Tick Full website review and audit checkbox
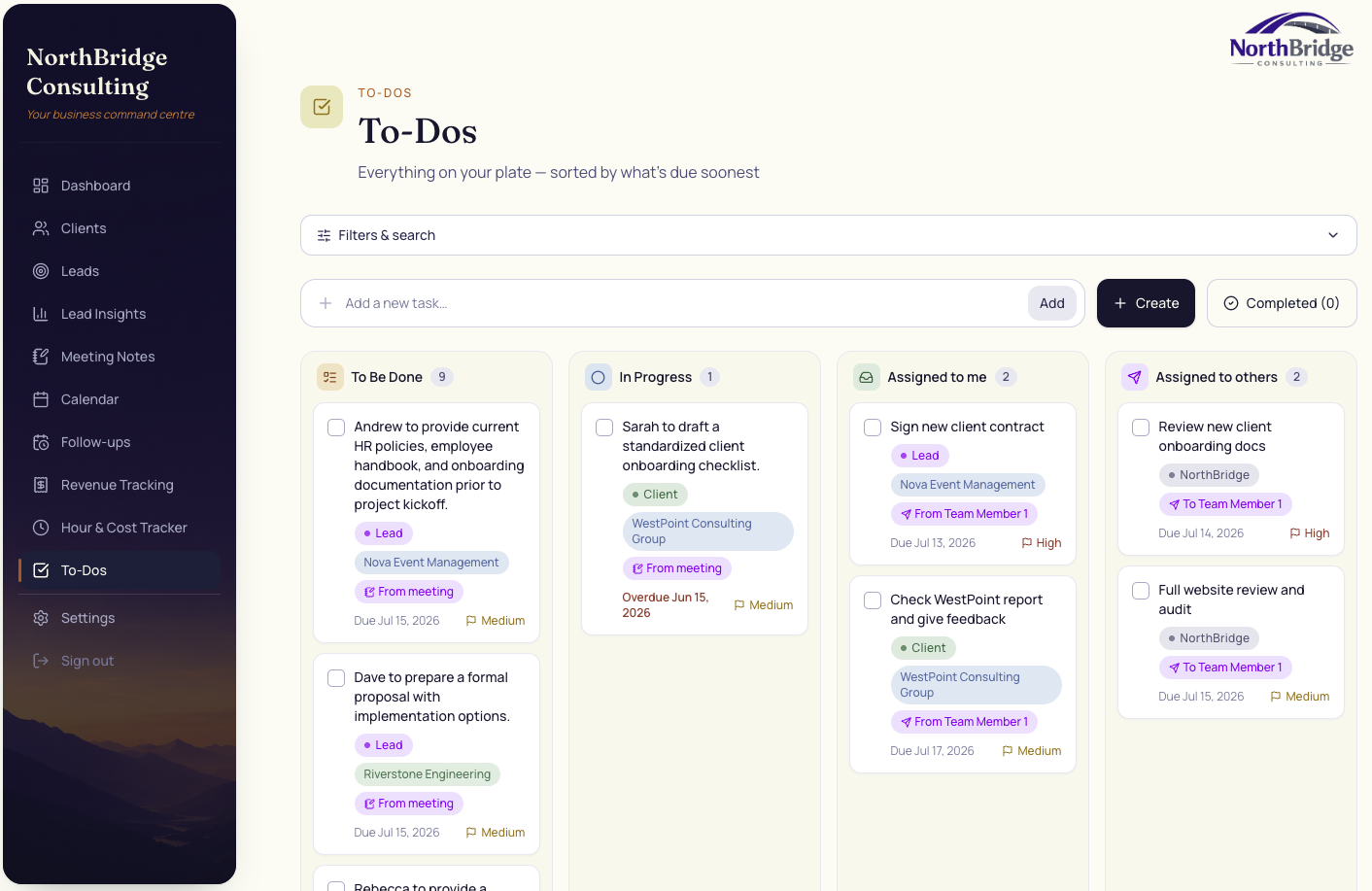Image resolution: width=1372 pixels, height=891 pixels. click(1141, 591)
